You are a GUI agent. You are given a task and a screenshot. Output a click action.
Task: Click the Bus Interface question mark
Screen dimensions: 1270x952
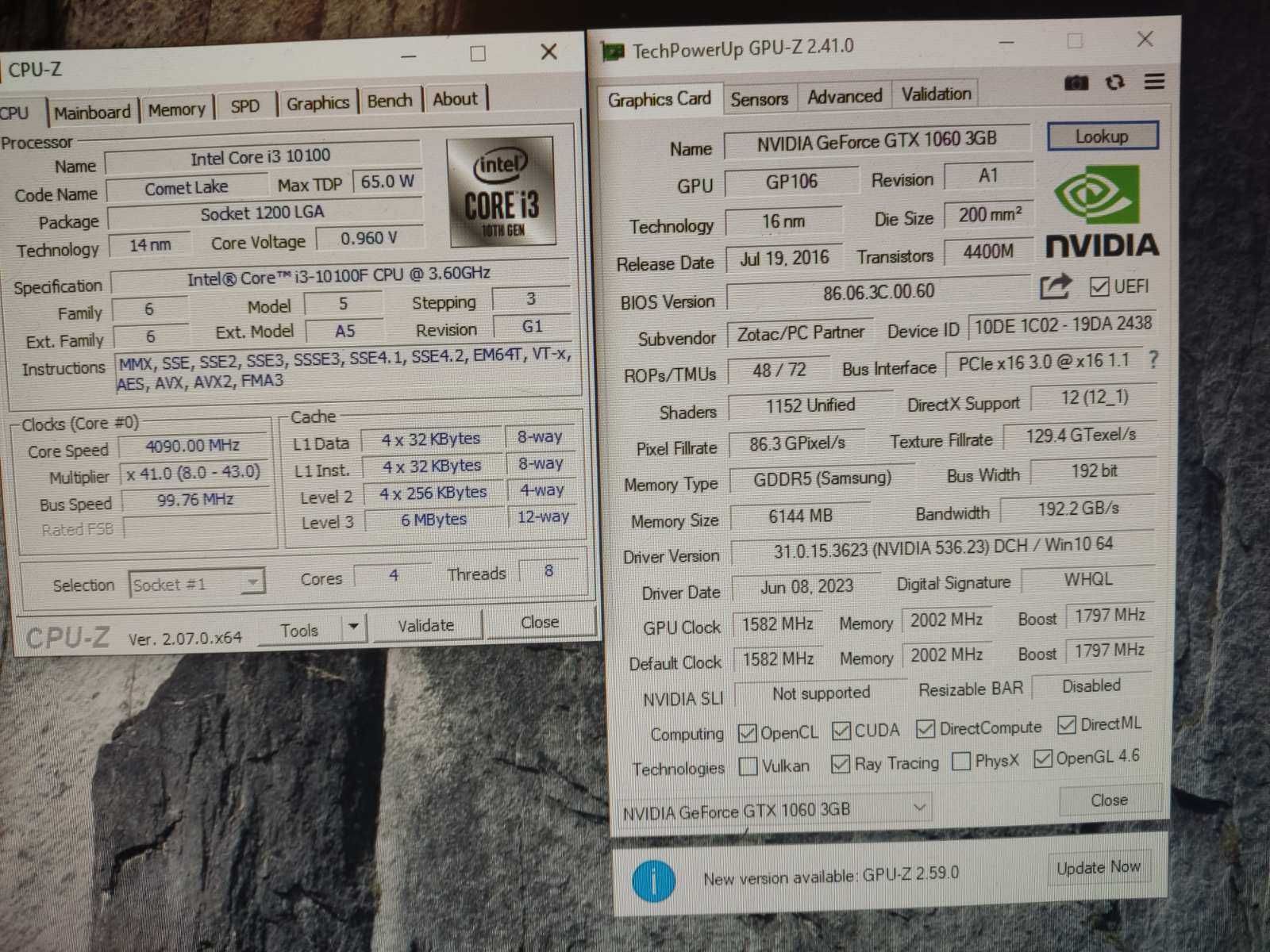click(x=1153, y=359)
